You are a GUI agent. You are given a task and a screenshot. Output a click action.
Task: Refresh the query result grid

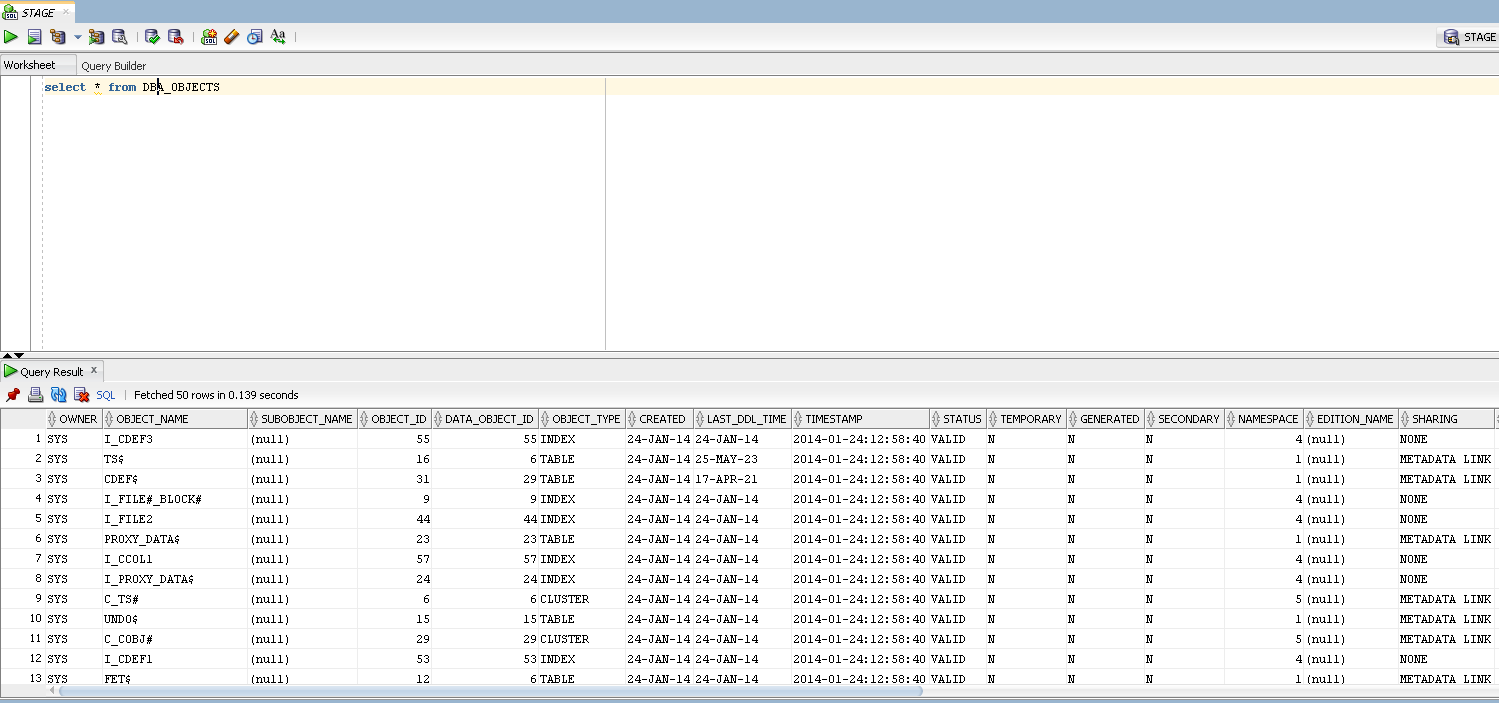(x=59, y=395)
